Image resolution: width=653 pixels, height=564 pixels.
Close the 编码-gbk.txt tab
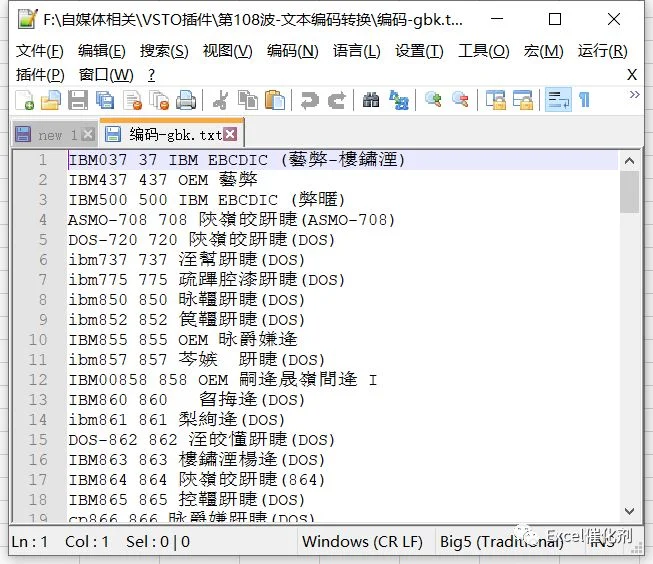click(230, 134)
